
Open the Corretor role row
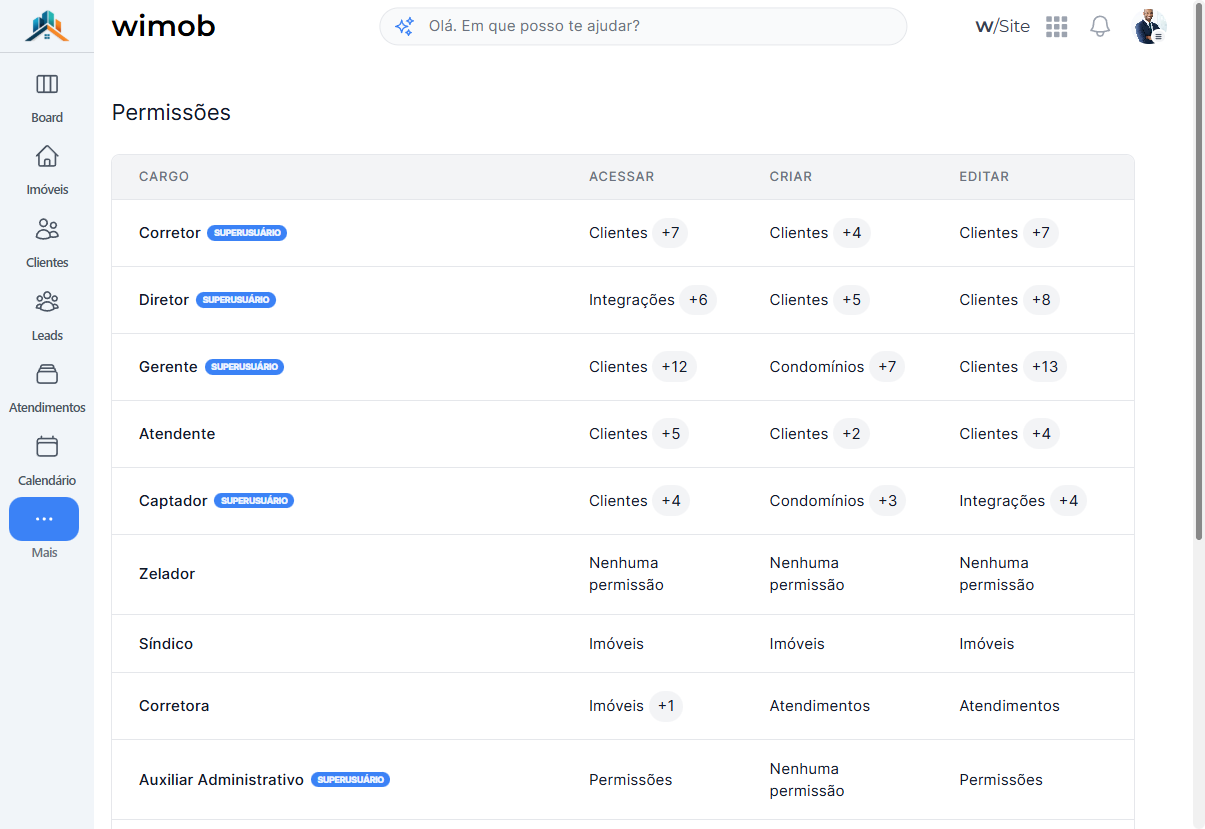click(x=623, y=233)
